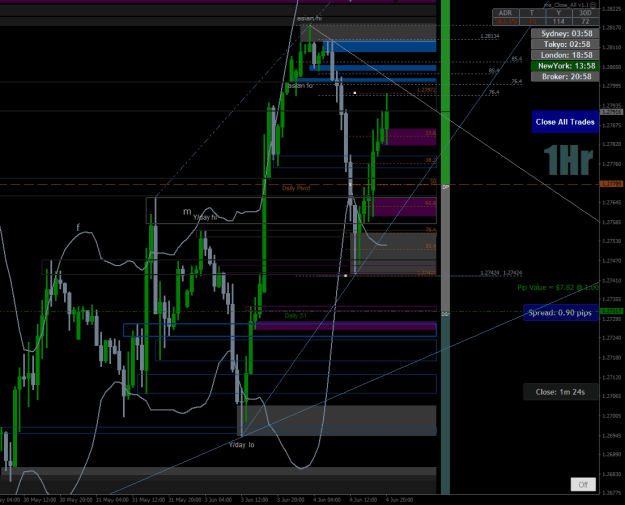Click the Pip Value text
Screen dimensions: 625x505
click(x=558, y=287)
